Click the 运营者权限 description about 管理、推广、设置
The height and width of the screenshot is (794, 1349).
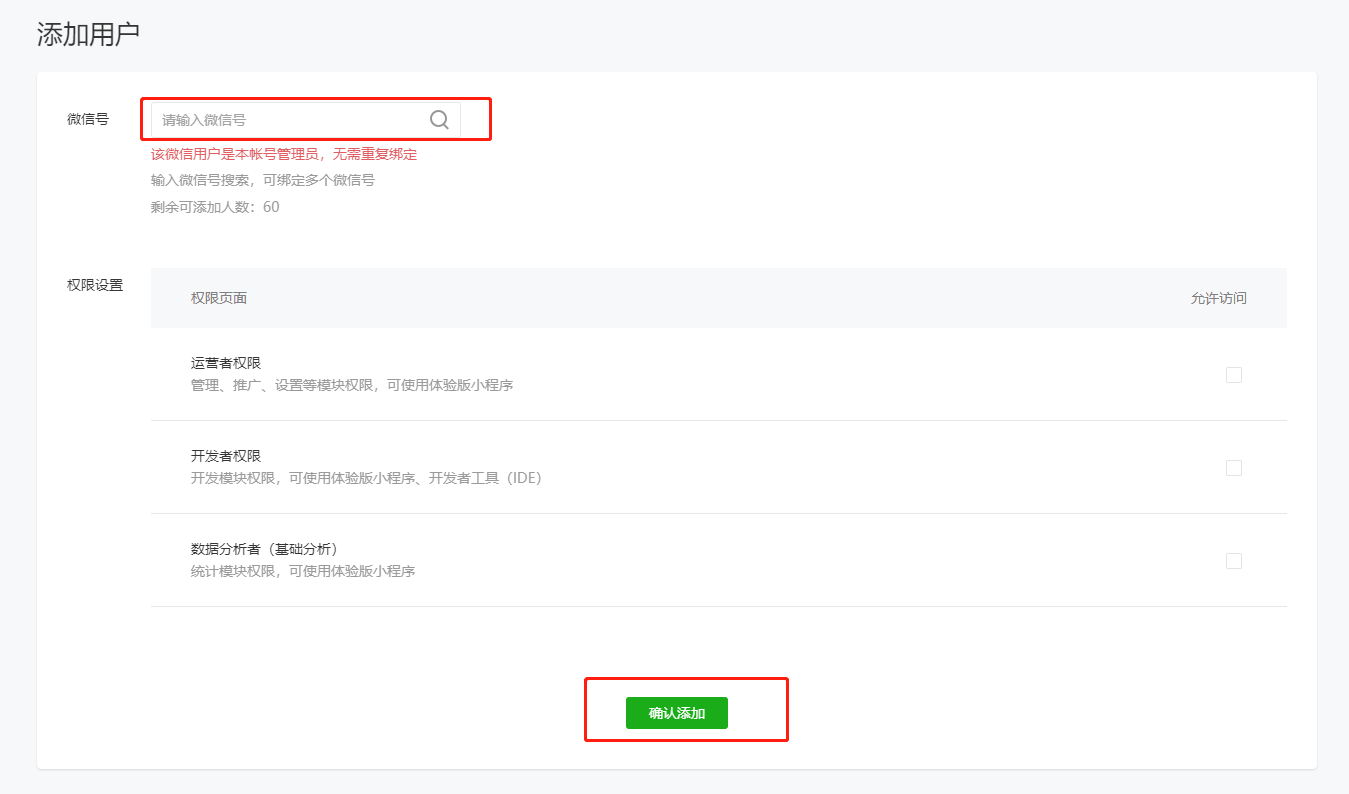[351, 385]
